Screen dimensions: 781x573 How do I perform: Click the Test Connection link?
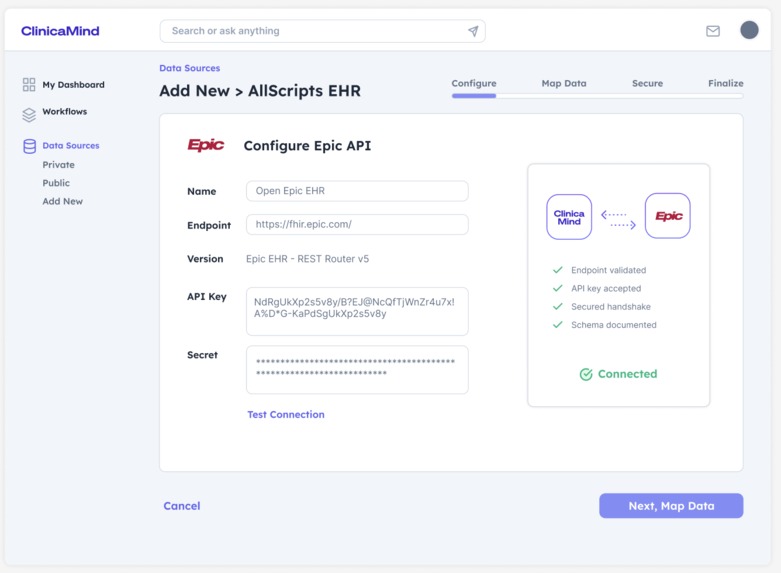tap(286, 415)
